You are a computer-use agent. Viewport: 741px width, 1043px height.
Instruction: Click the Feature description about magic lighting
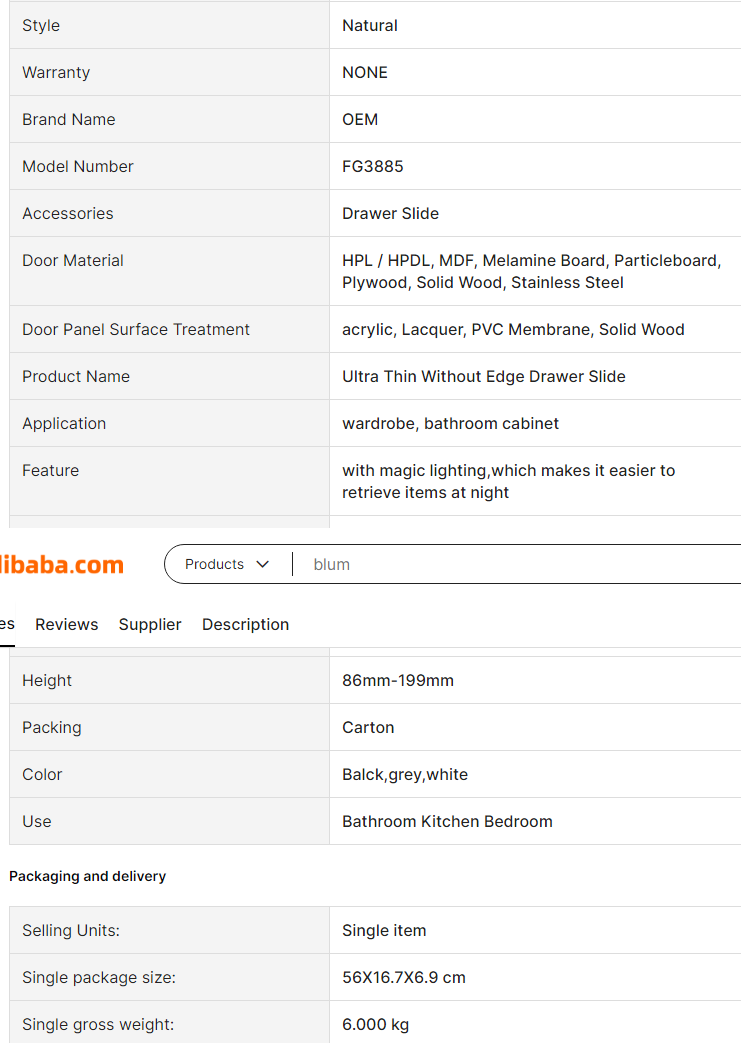tap(508, 482)
